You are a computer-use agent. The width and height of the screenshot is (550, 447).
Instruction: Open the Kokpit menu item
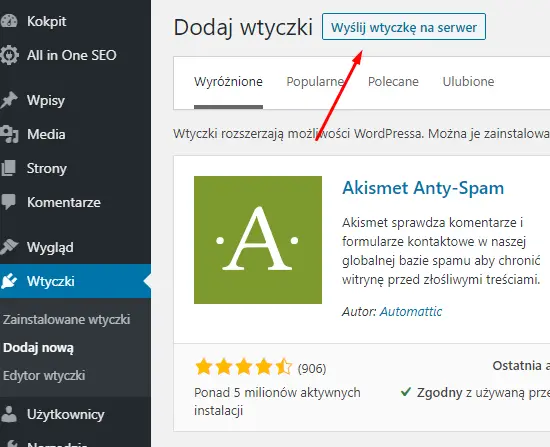pyautogui.click(x=75, y=21)
